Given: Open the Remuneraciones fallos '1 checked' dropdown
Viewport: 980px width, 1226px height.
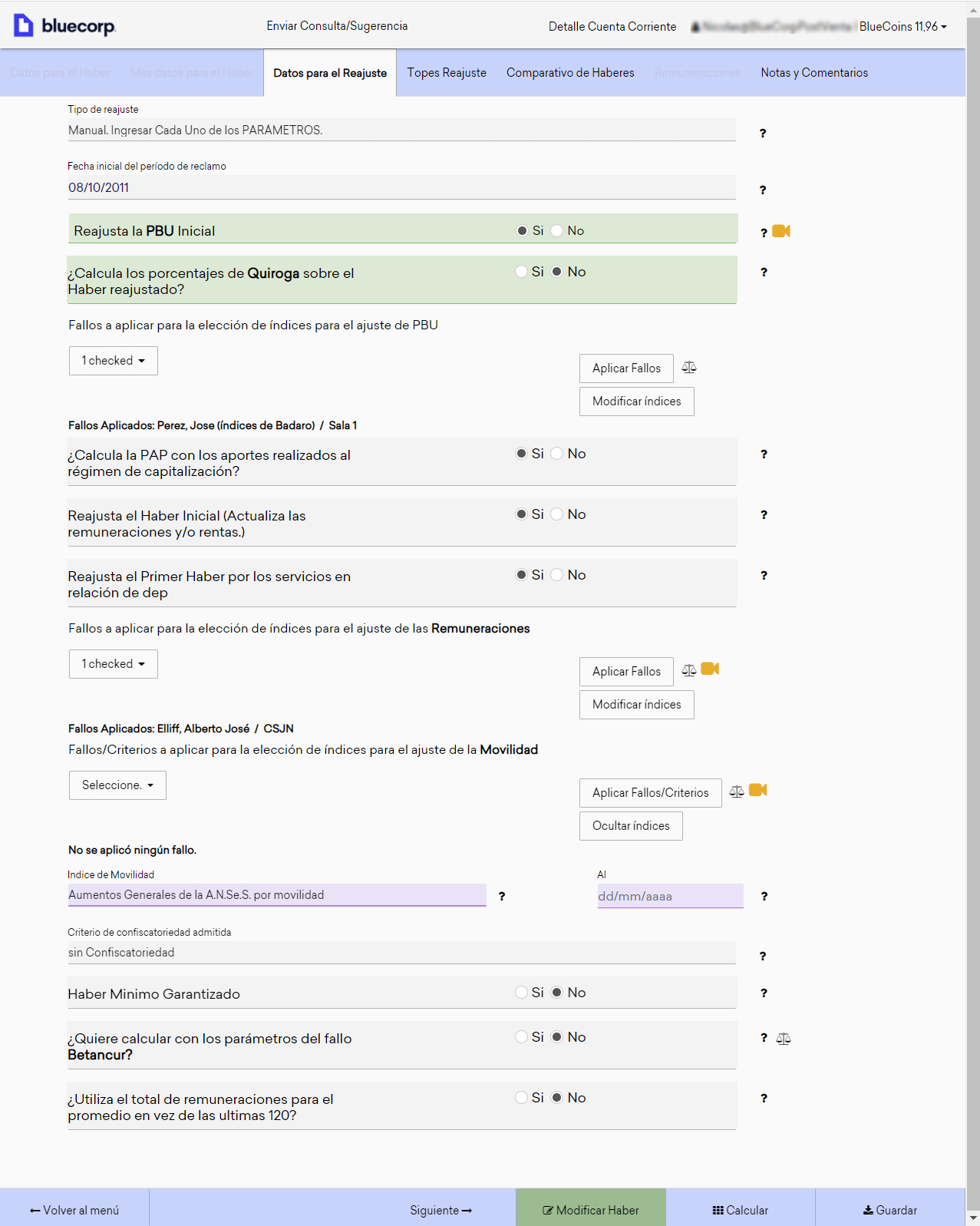Looking at the screenshot, I should [x=114, y=664].
